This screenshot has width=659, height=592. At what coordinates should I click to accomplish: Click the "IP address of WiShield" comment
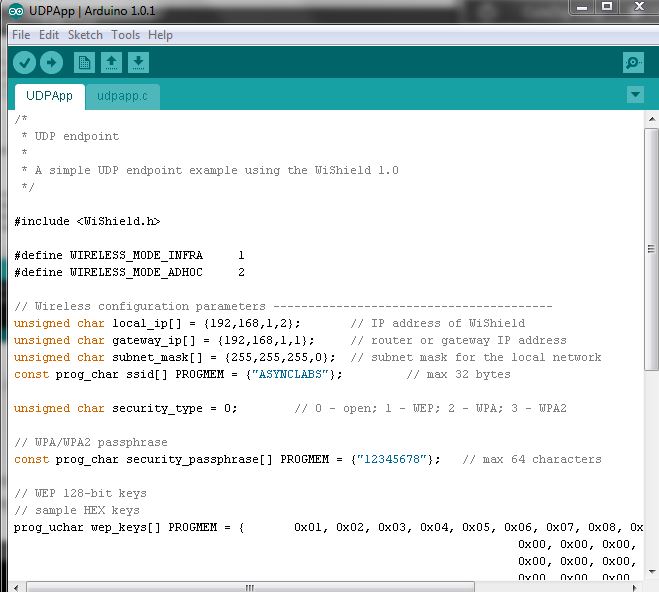click(x=438, y=324)
